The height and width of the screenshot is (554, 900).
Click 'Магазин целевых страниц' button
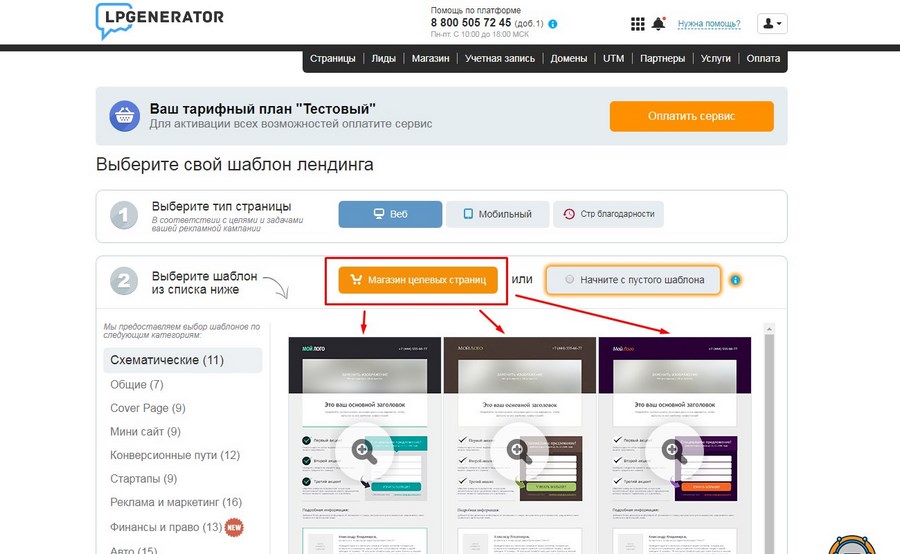click(x=418, y=280)
